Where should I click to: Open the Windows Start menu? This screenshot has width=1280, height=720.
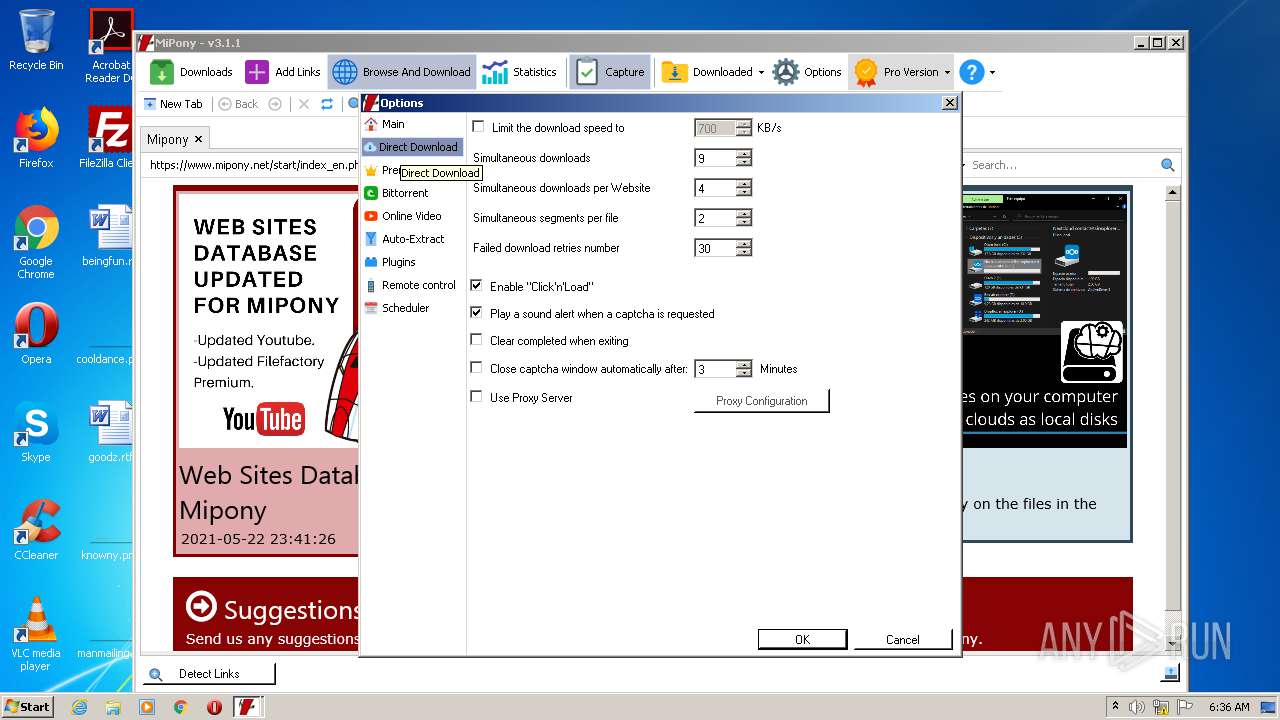(27, 706)
